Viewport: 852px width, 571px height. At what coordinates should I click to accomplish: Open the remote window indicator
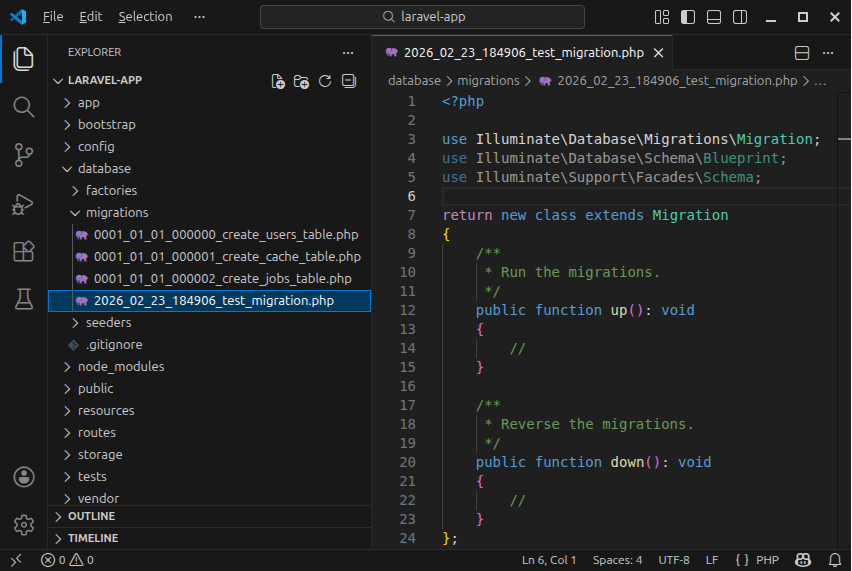coord(16,560)
